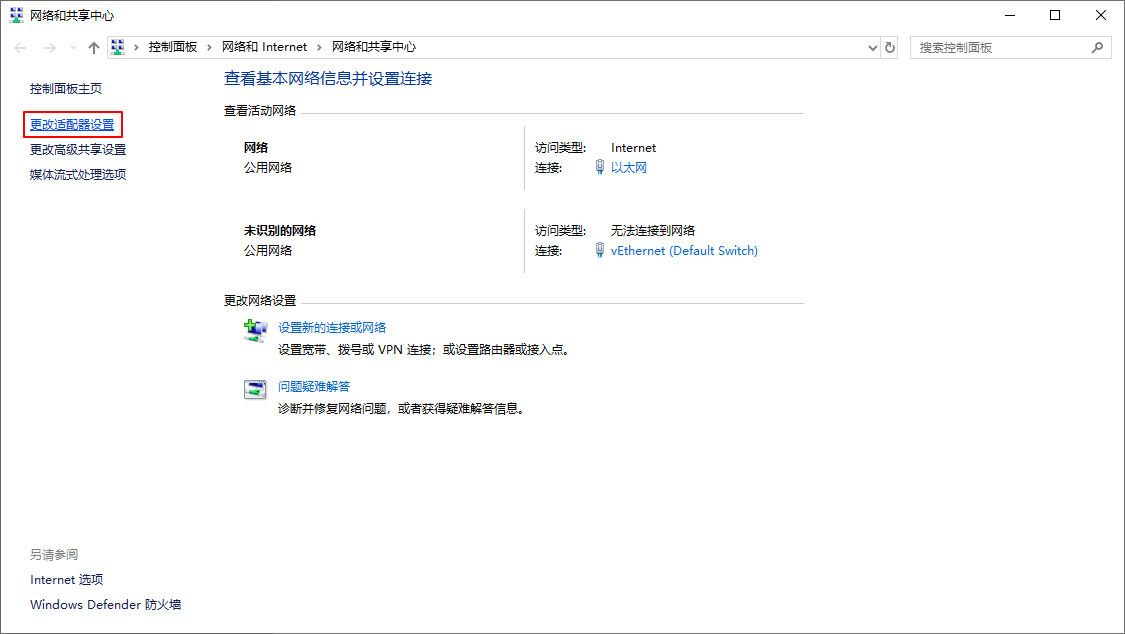Screen dimensions: 1125x634
Task: Click the up-one-level arrow
Action: tap(93, 47)
